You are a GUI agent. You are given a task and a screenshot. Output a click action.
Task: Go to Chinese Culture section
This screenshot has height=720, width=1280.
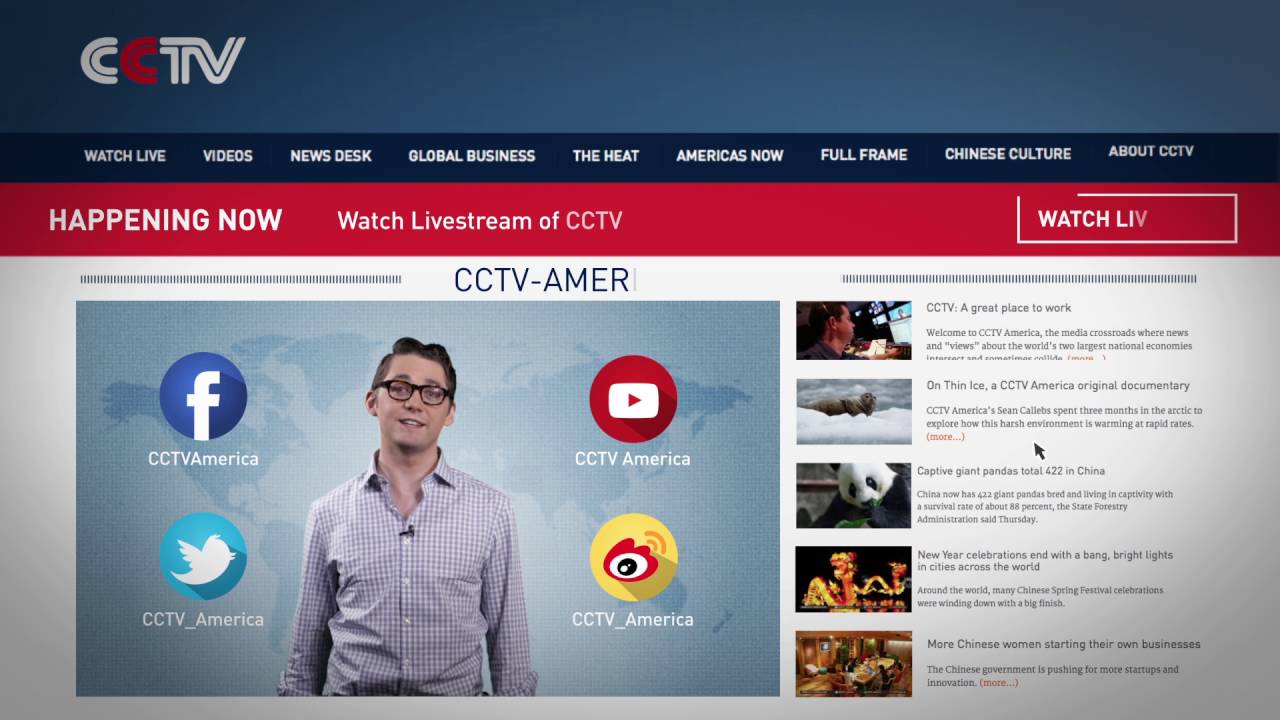(x=1008, y=153)
